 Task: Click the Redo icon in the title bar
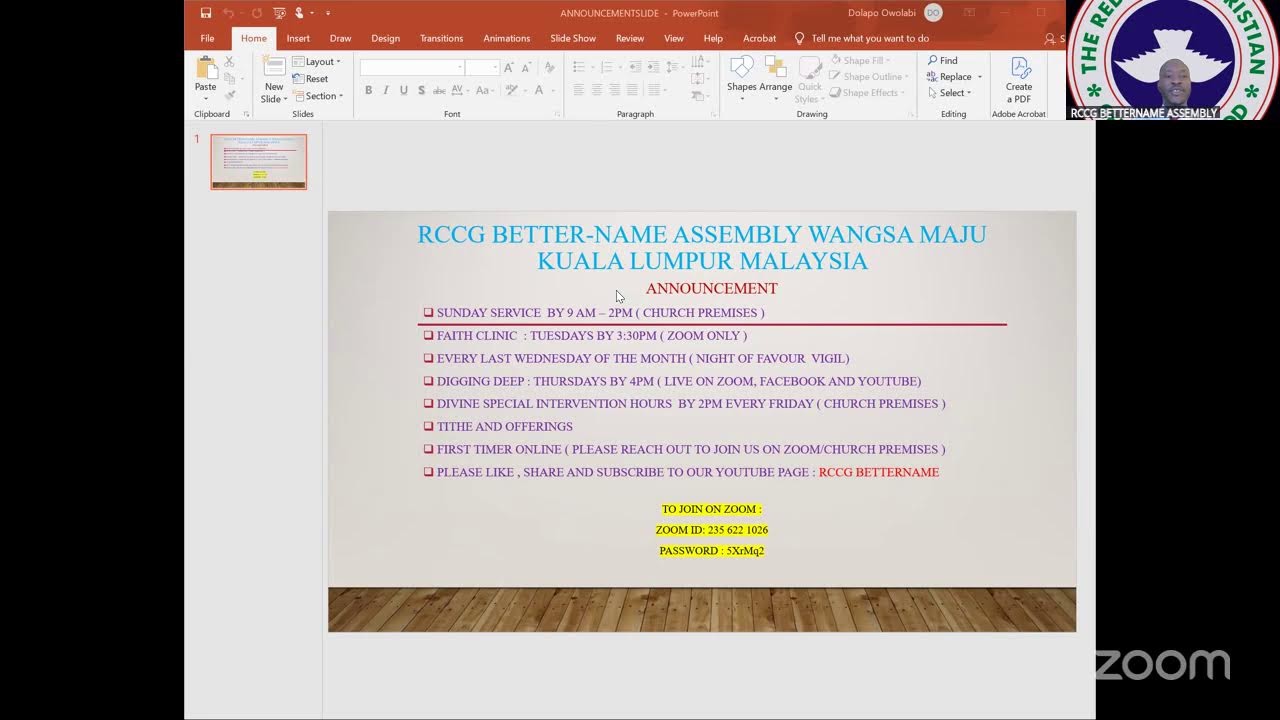tap(257, 13)
